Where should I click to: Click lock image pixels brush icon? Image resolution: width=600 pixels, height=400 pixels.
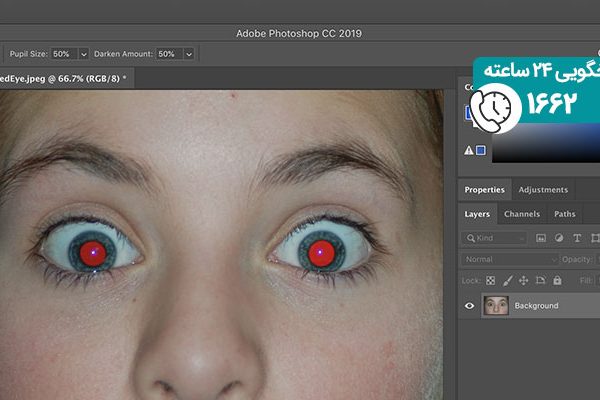pos(507,282)
